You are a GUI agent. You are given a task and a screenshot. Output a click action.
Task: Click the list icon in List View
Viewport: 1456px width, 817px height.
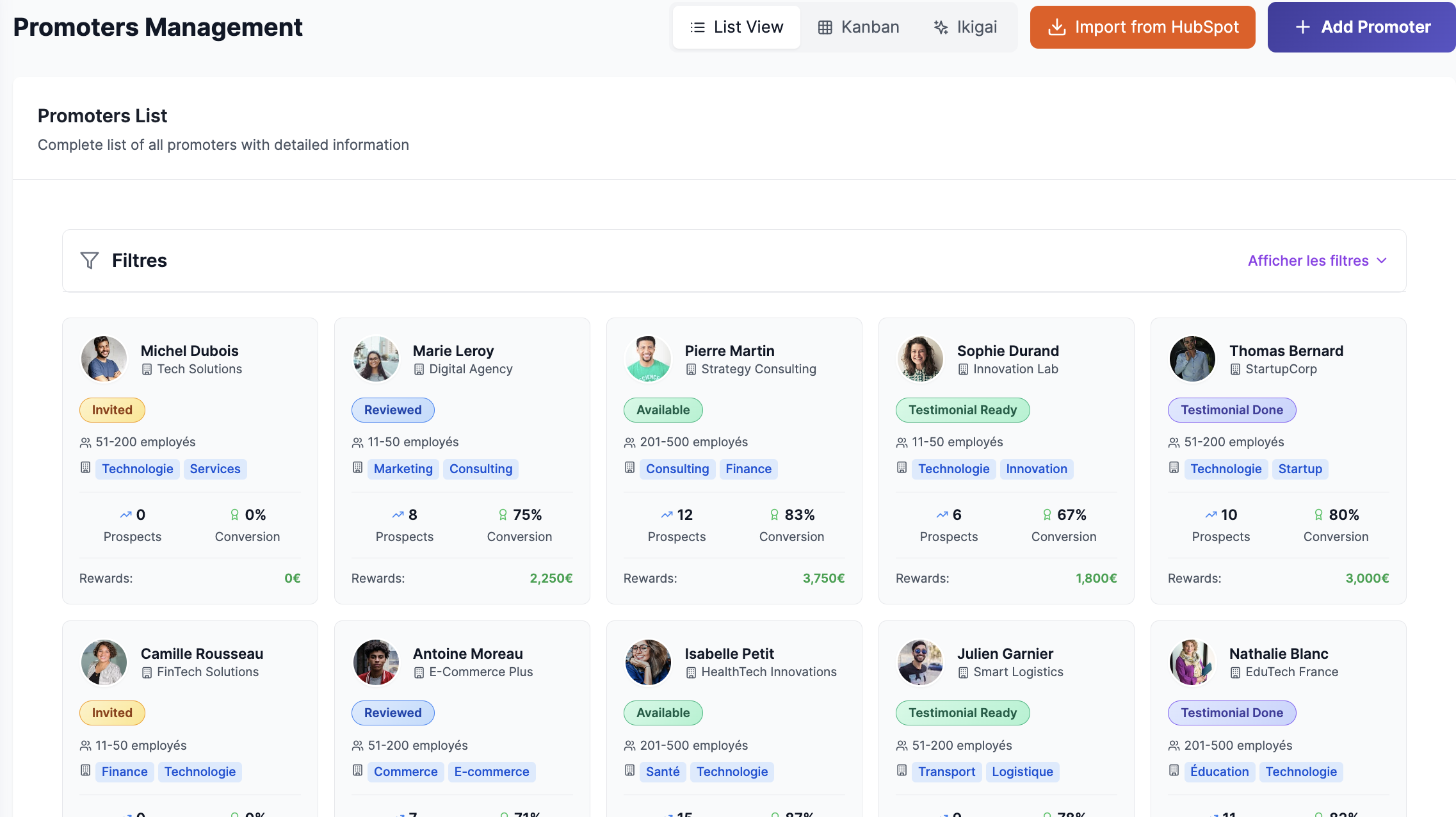[698, 28]
